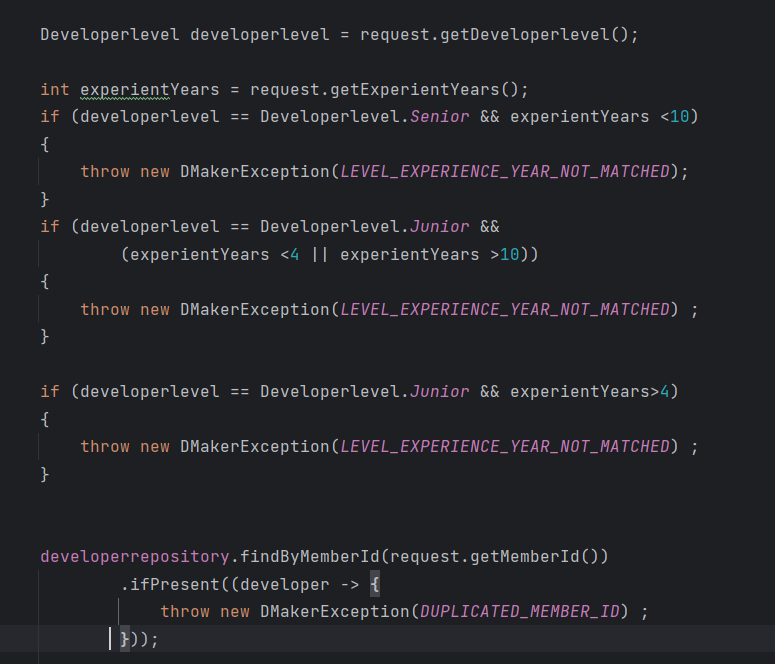Click the developer lambda parameter
This screenshot has height=664, width=775.
(x=285, y=584)
